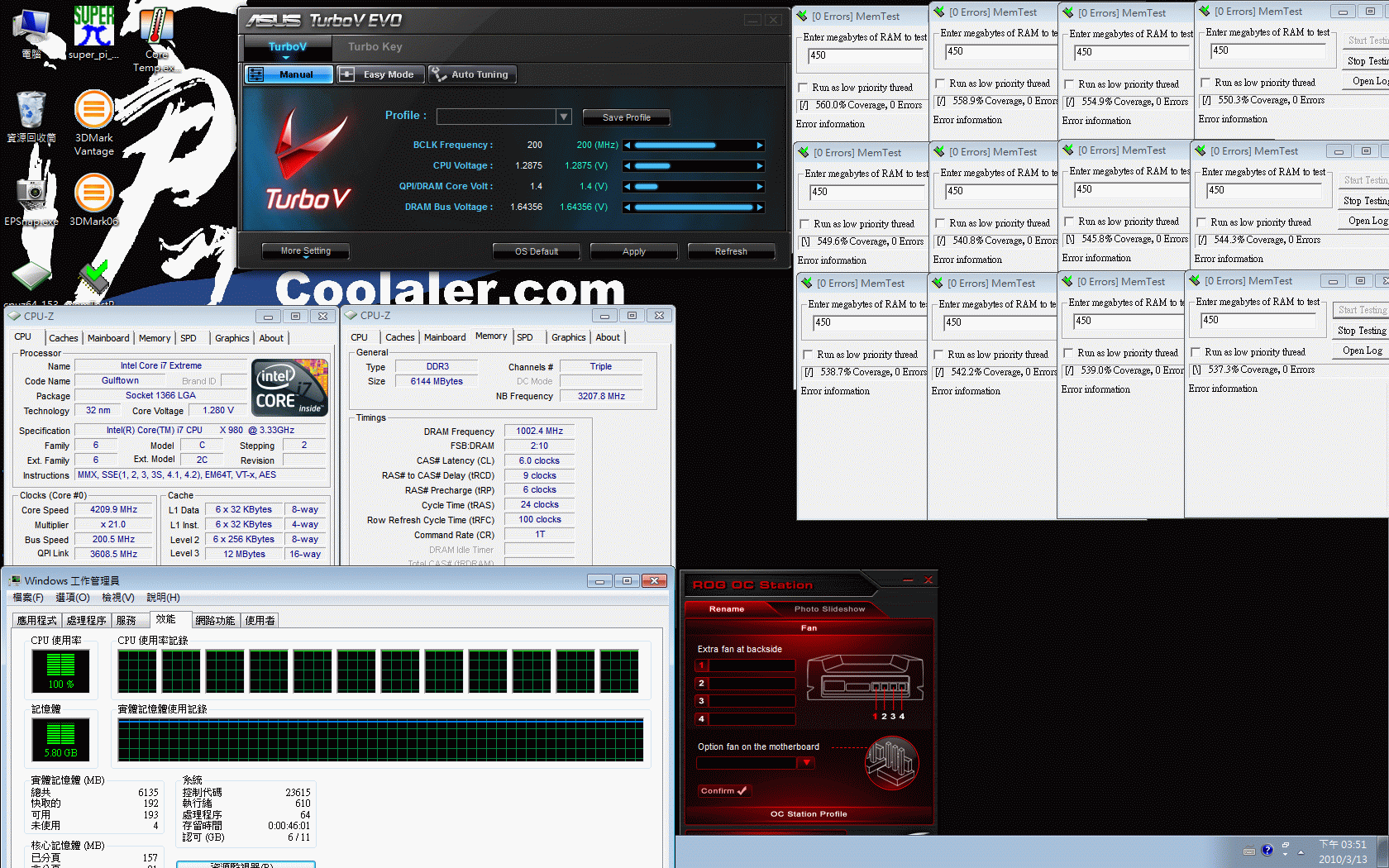Toggle low priority thread in 558.9% Coverage MemTest
The width and height of the screenshot is (1389, 868).
940,83
